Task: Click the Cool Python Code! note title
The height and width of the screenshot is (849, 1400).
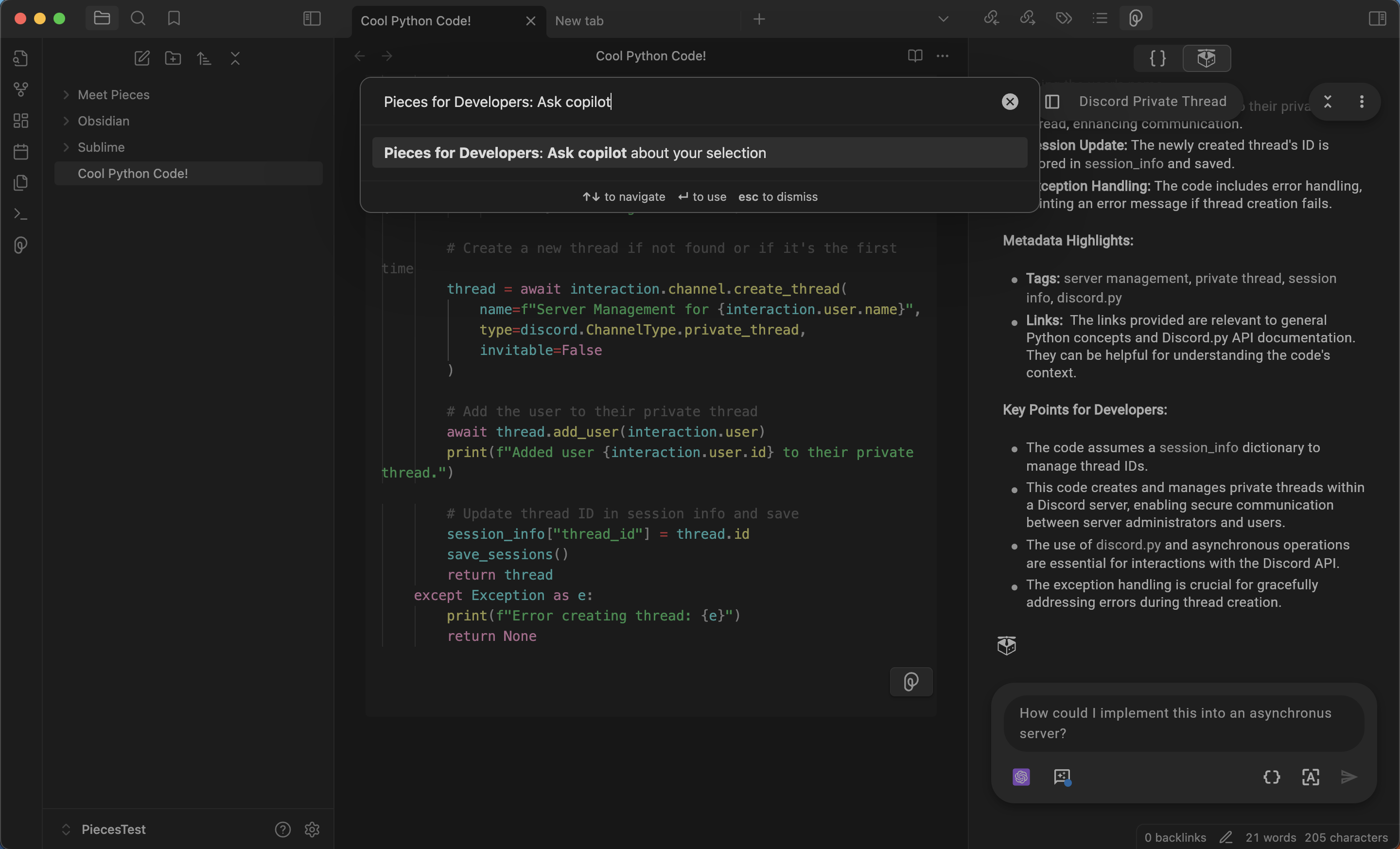Action: [x=650, y=56]
